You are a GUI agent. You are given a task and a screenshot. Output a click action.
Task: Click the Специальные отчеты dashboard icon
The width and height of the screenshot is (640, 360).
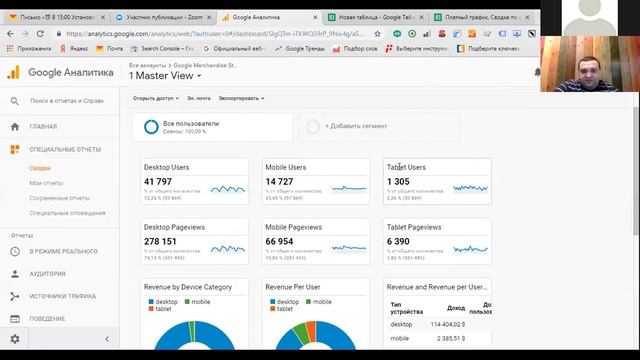pos(15,149)
